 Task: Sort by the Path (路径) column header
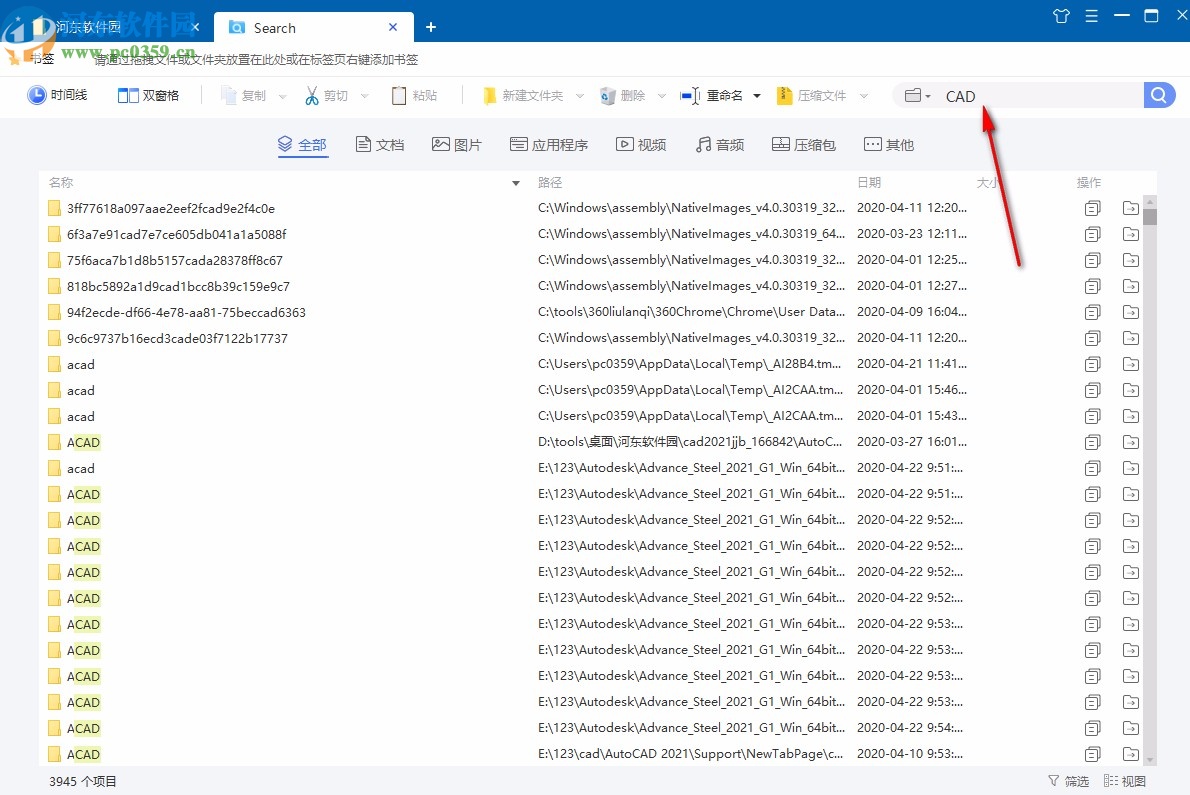(x=549, y=183)
